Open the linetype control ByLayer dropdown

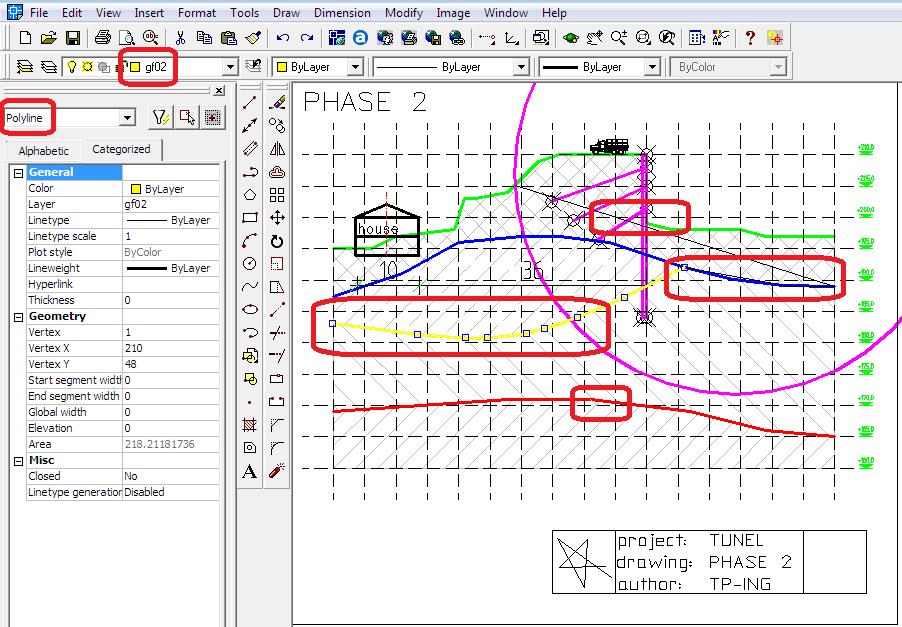(521, 67)
